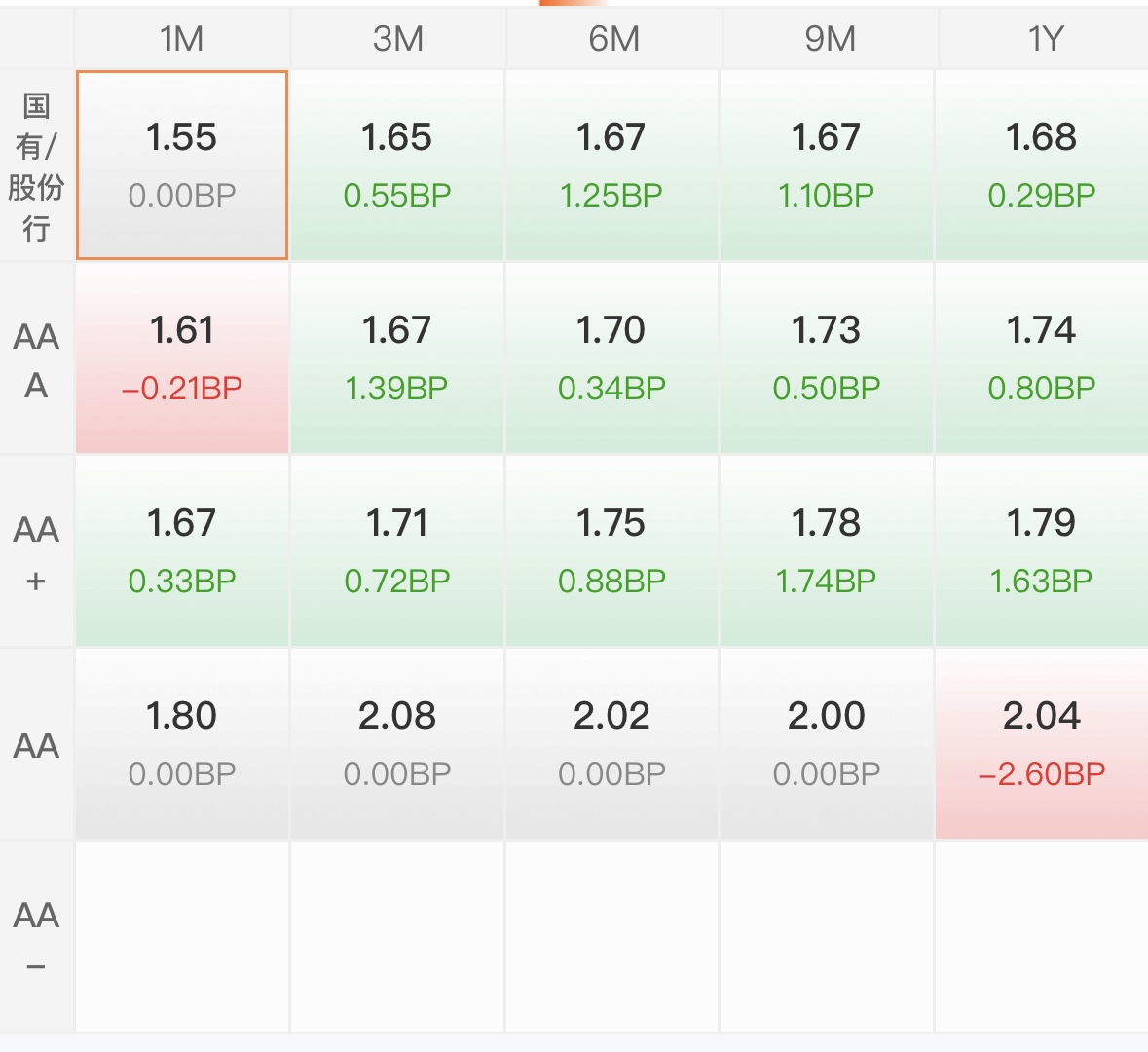Click the empty AA- 6M cell

click(x=611, y=936)
